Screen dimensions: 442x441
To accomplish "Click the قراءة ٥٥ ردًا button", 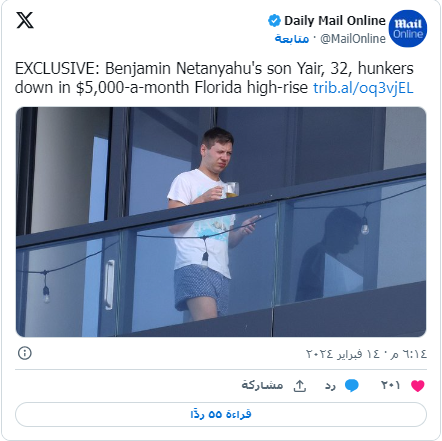I will click(221, 414).
